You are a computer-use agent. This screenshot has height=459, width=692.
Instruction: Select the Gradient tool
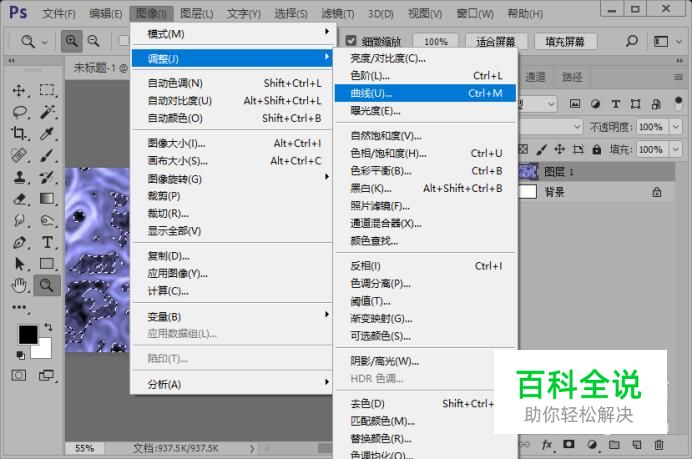point(47,199)
